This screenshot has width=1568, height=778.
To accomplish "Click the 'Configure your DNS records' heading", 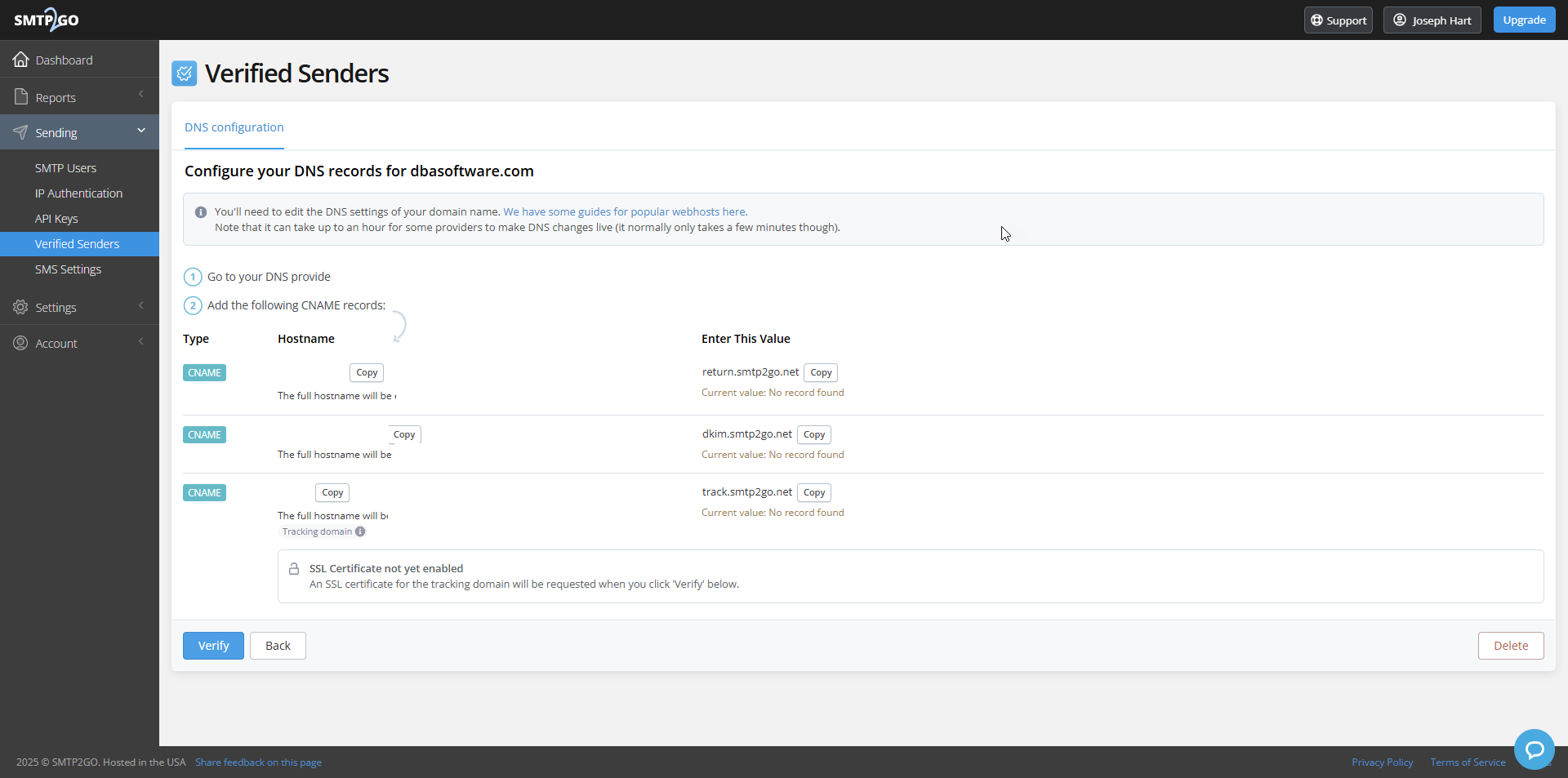I will pos(359,171).
